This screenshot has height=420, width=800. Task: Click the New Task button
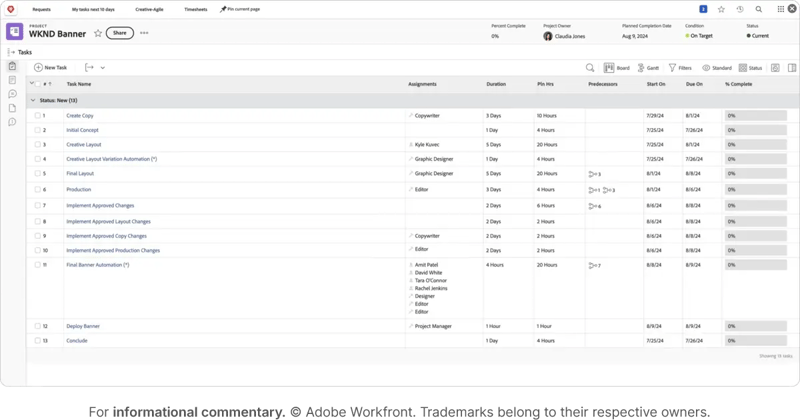(51, 67)
